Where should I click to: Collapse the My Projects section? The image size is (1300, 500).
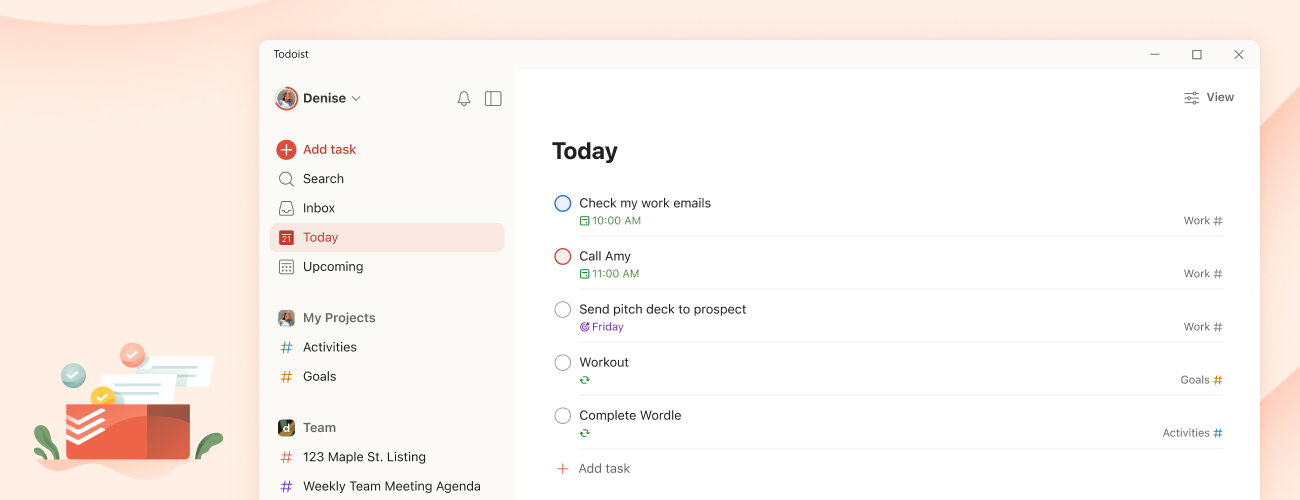pos(339,318)
